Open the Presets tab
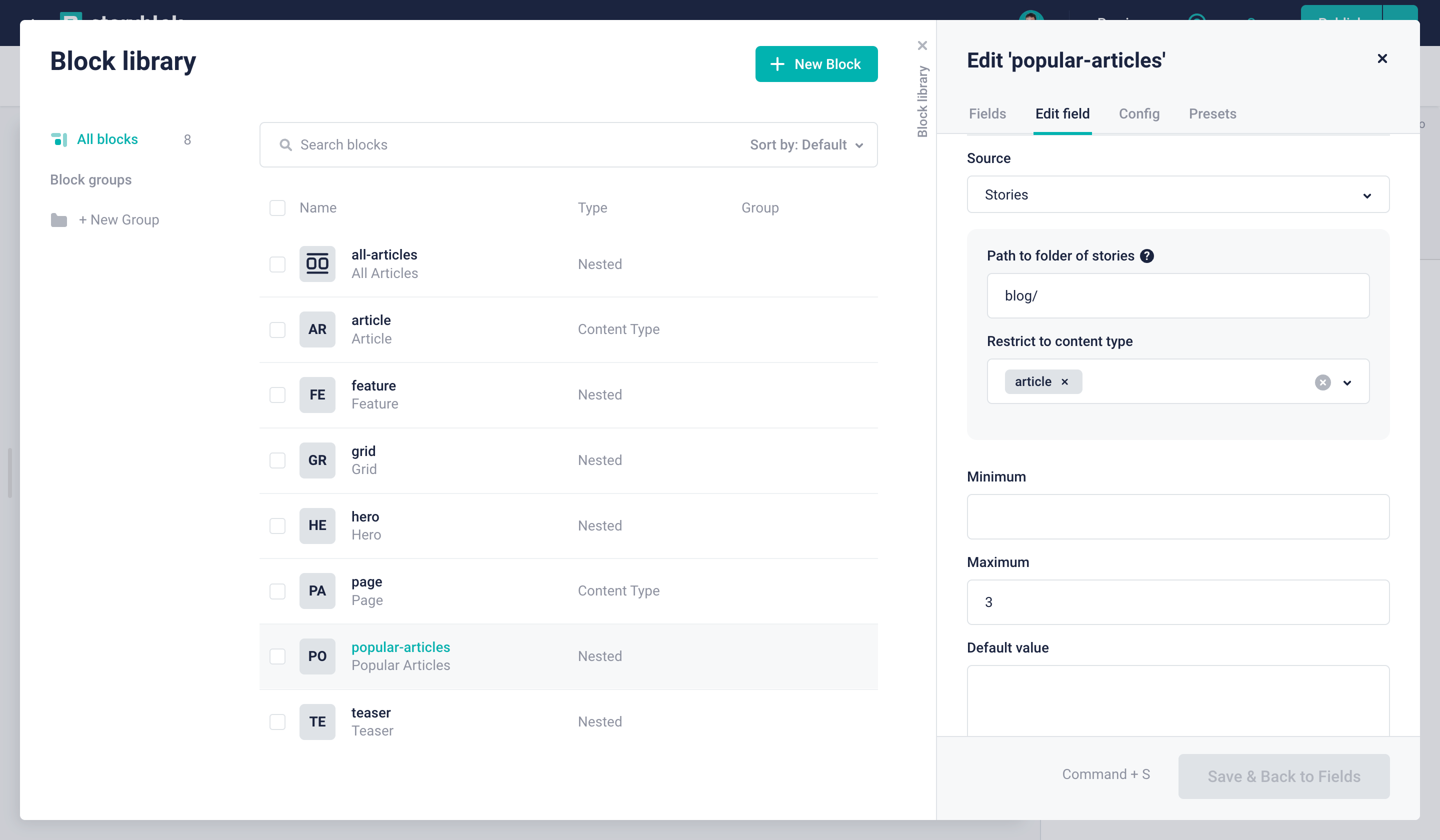The height and width of the screenshot is (840, 1440). coord(1212,113)
